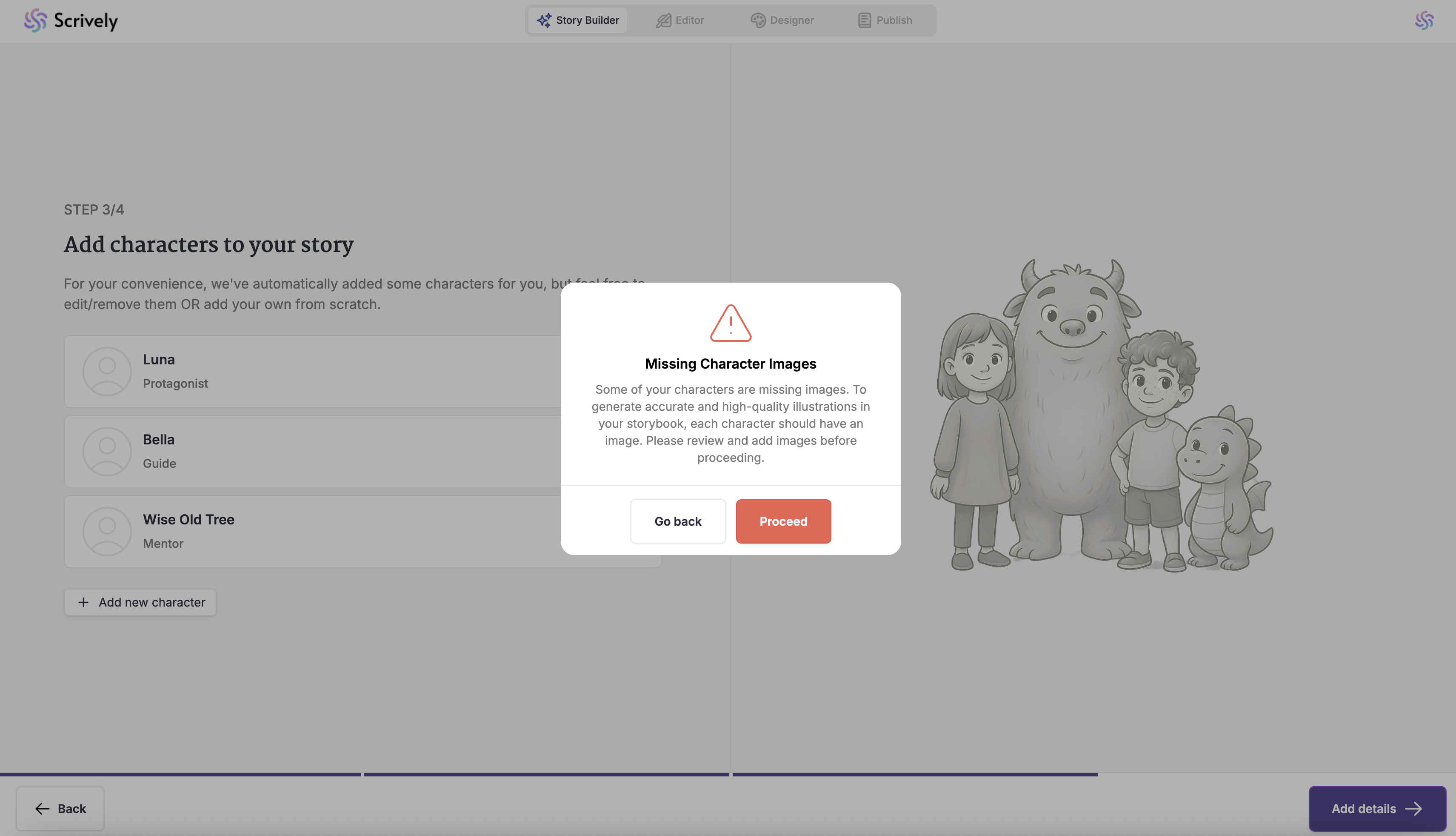Click Luna's avatar placeholder icon
Screen dimensions: 1456x836
tap(107, 372)
